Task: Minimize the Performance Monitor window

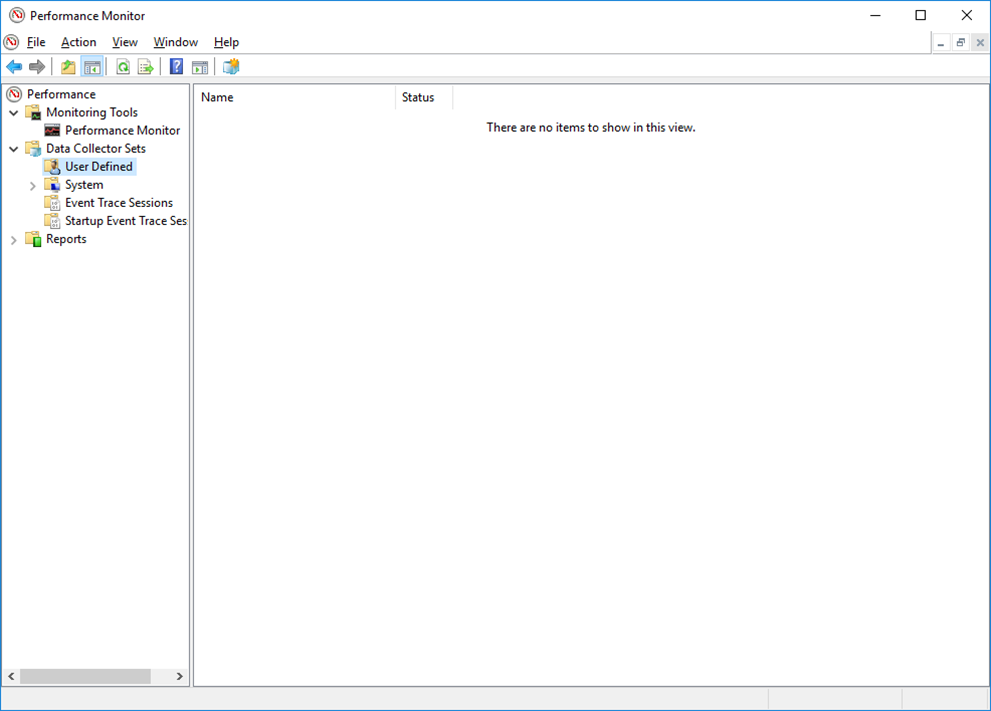Action: [x=875, y=15]
